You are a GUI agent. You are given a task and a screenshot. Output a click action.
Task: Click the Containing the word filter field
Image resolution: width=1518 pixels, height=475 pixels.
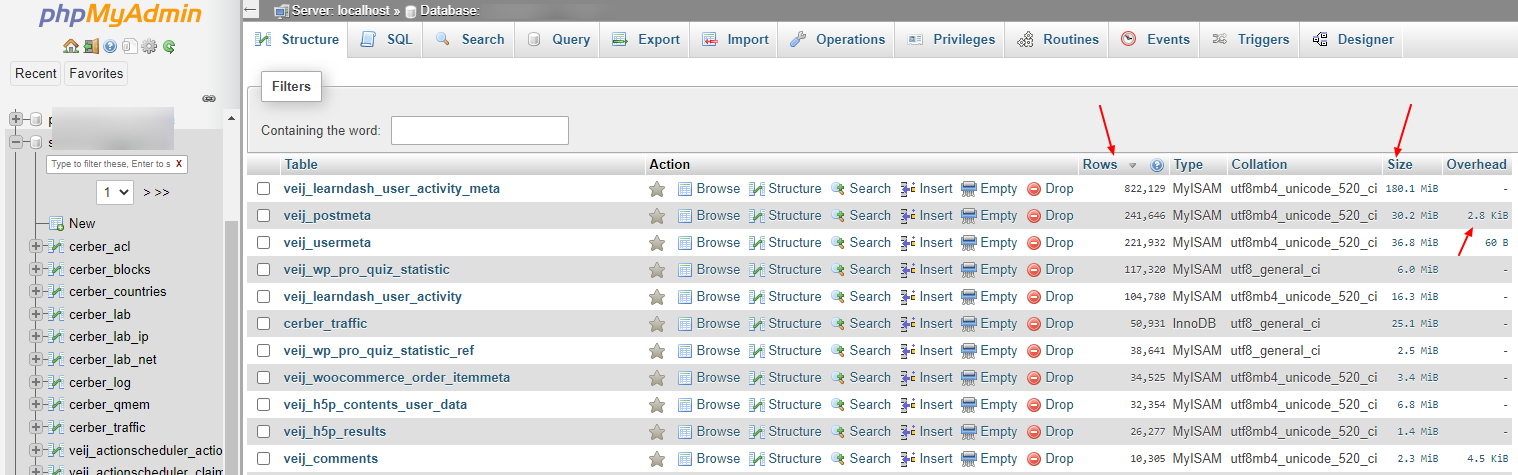point(480,131)
